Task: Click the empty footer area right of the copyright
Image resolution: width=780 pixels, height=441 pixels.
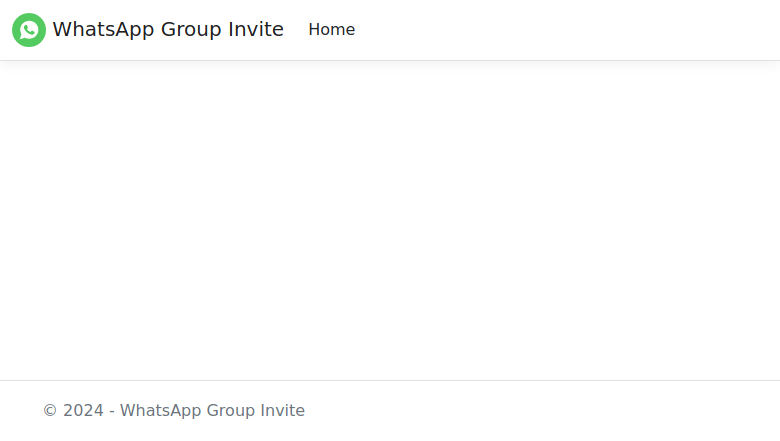Action: pyautogui.click(x=542, y=411)
